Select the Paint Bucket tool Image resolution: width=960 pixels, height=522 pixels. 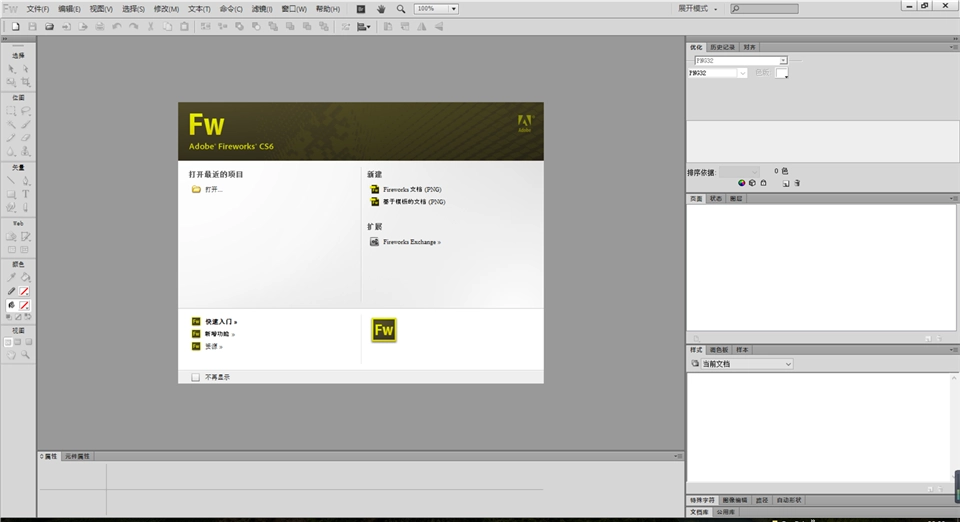[26, 278]
